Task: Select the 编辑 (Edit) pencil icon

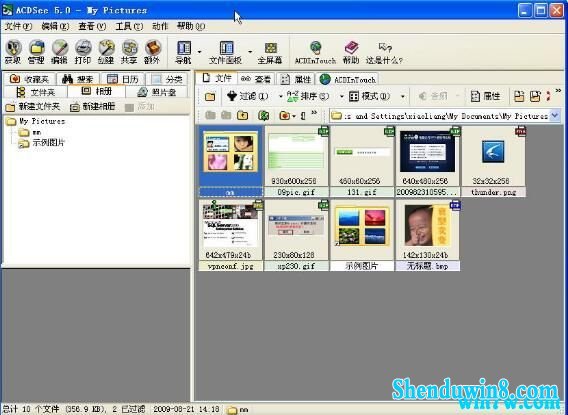Action: [x=60, y=52]
